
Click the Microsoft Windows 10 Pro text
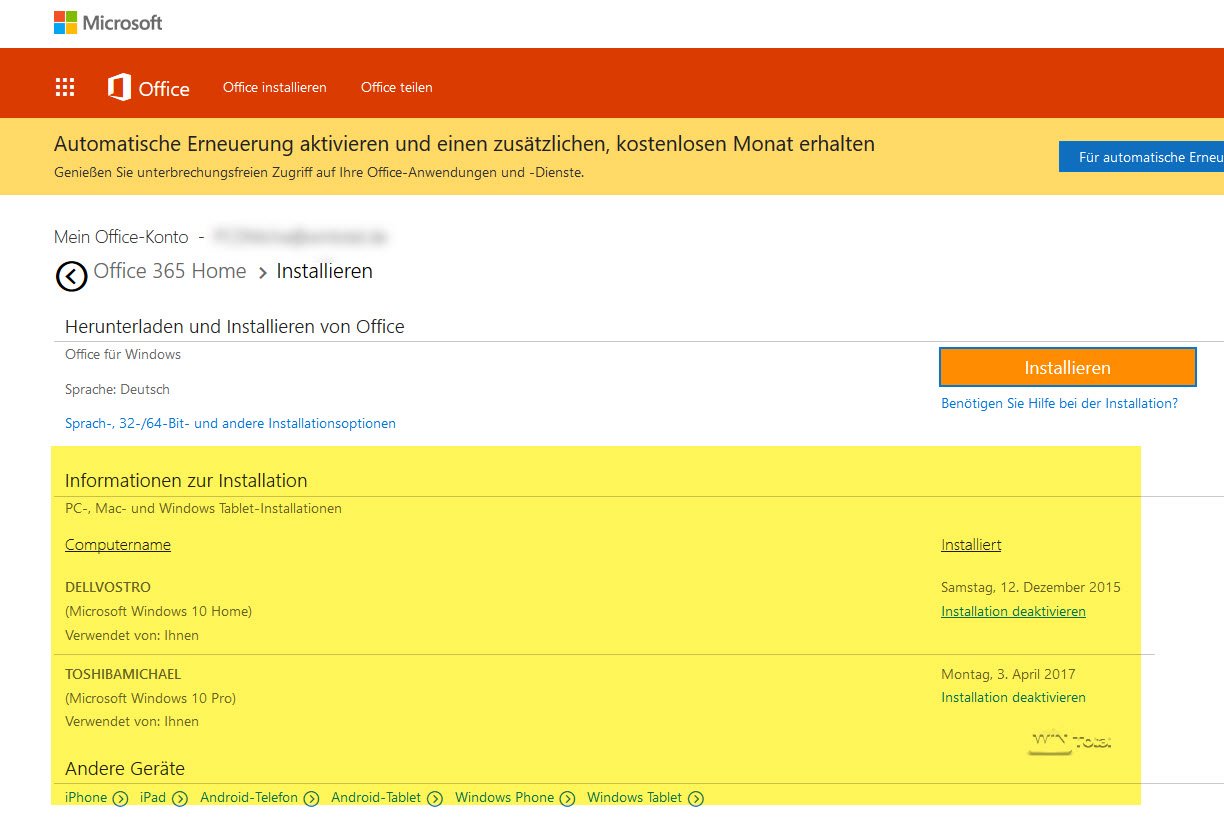tap(150, 698)
